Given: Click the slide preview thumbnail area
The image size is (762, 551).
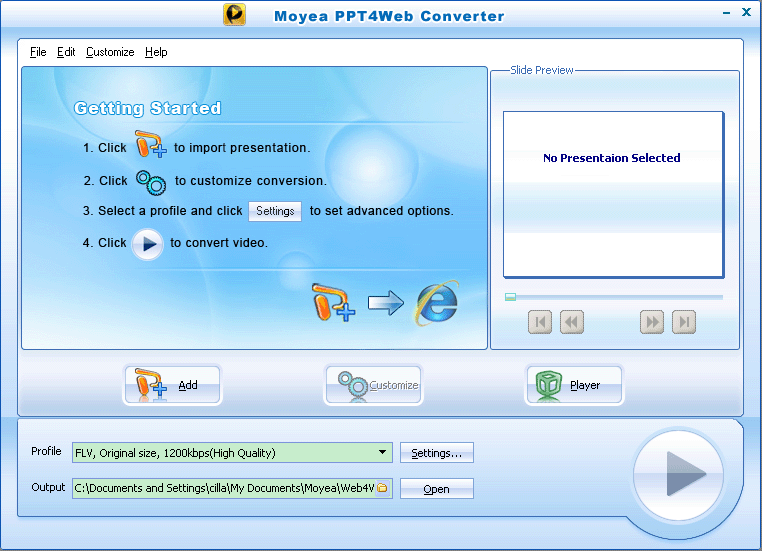Looking at the screenshot, I should (613, 194).
